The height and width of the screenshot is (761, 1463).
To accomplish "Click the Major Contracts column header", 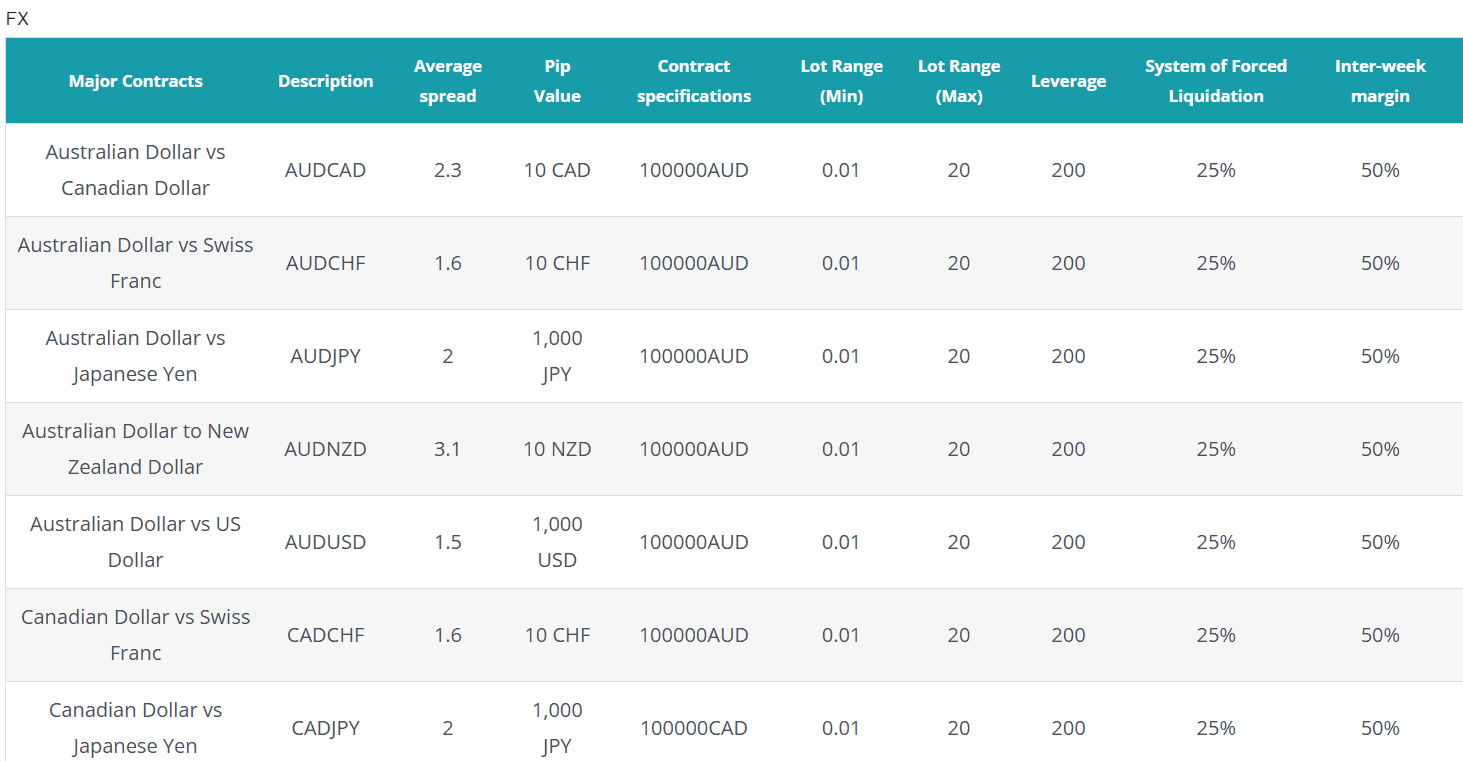I will coord(135,81).
